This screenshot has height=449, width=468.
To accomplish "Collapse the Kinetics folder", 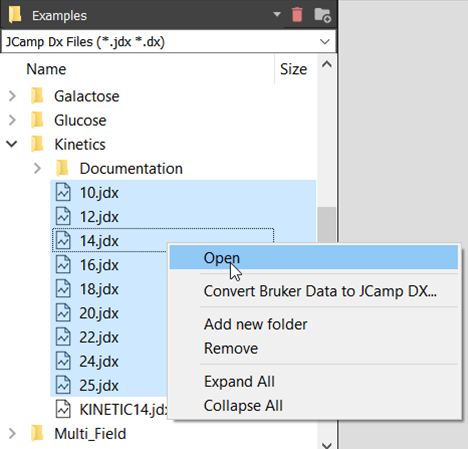I will tap(12, 144).
